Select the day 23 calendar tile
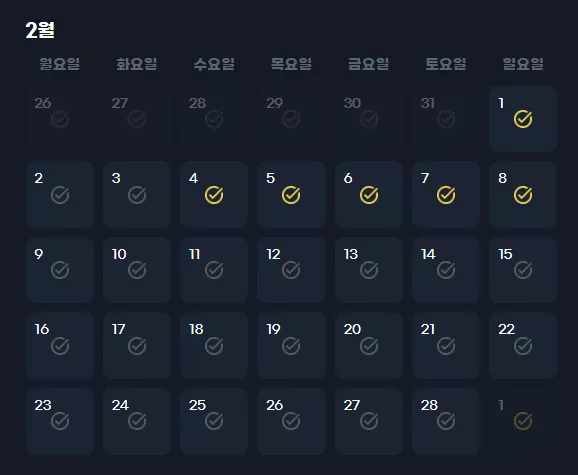Image resolution: width=578 pixels, height=475 pixels. (x=60, y=421)
